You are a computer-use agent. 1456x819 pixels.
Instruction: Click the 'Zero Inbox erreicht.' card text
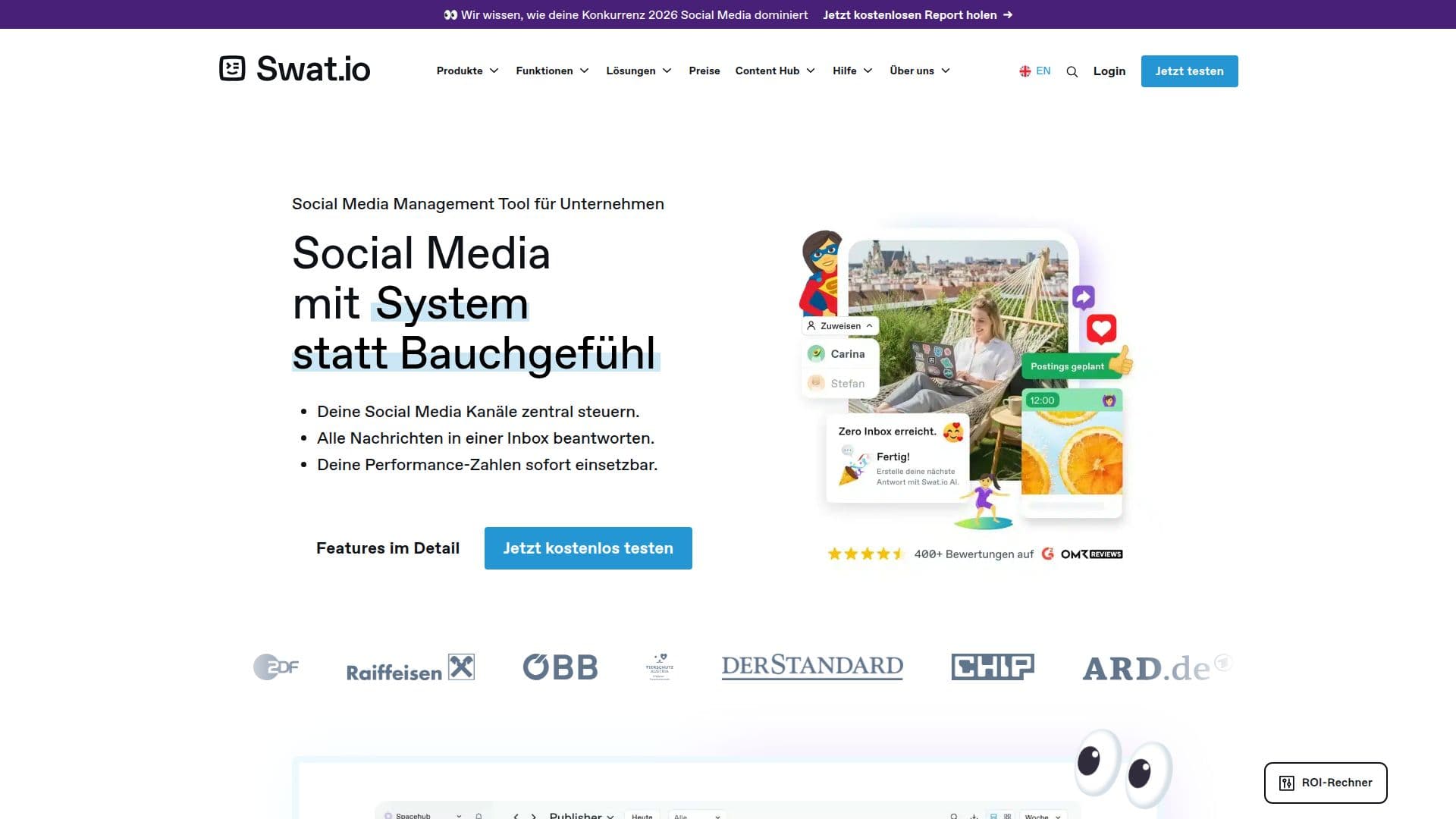[887, 431]
